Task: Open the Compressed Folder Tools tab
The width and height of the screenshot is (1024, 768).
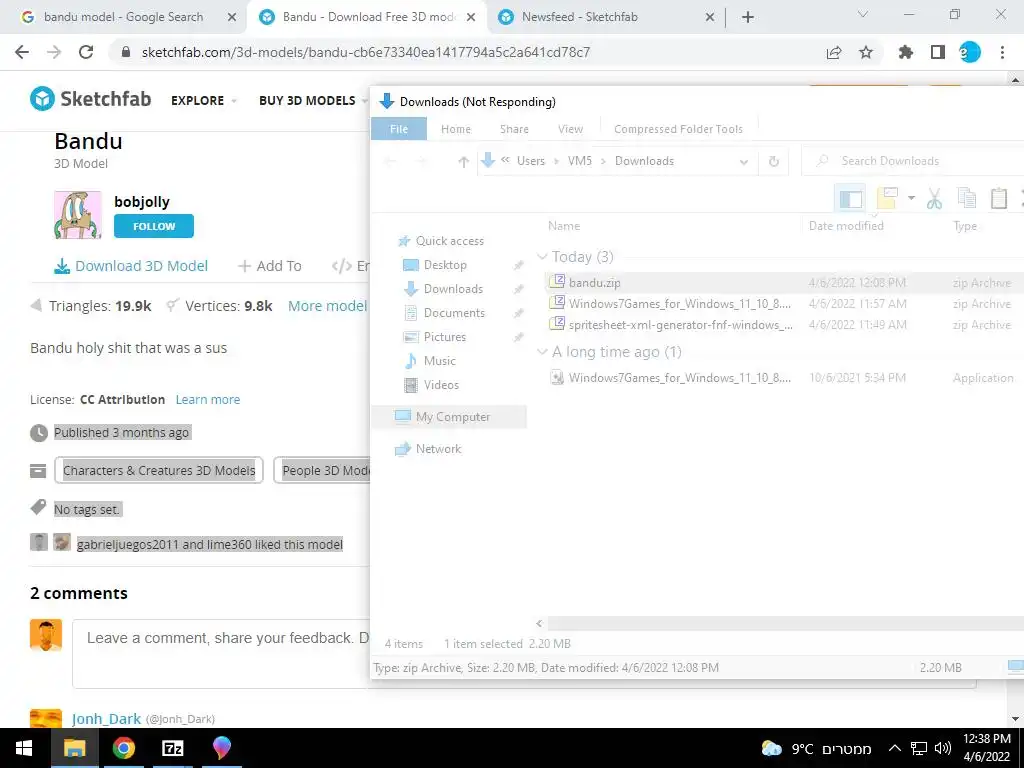Action: [679, 129]
